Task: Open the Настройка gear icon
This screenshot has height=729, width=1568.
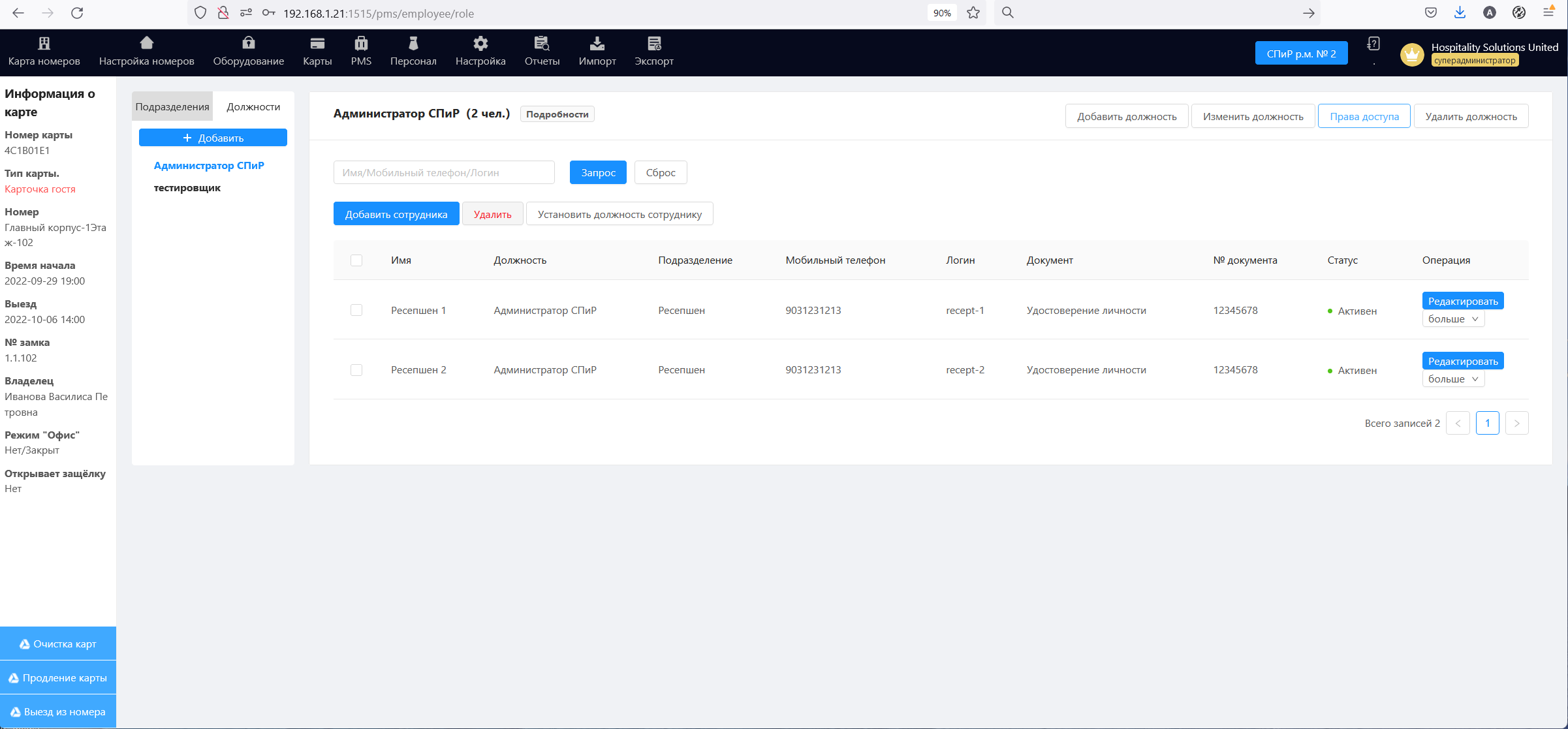Action: coord(480,43)
